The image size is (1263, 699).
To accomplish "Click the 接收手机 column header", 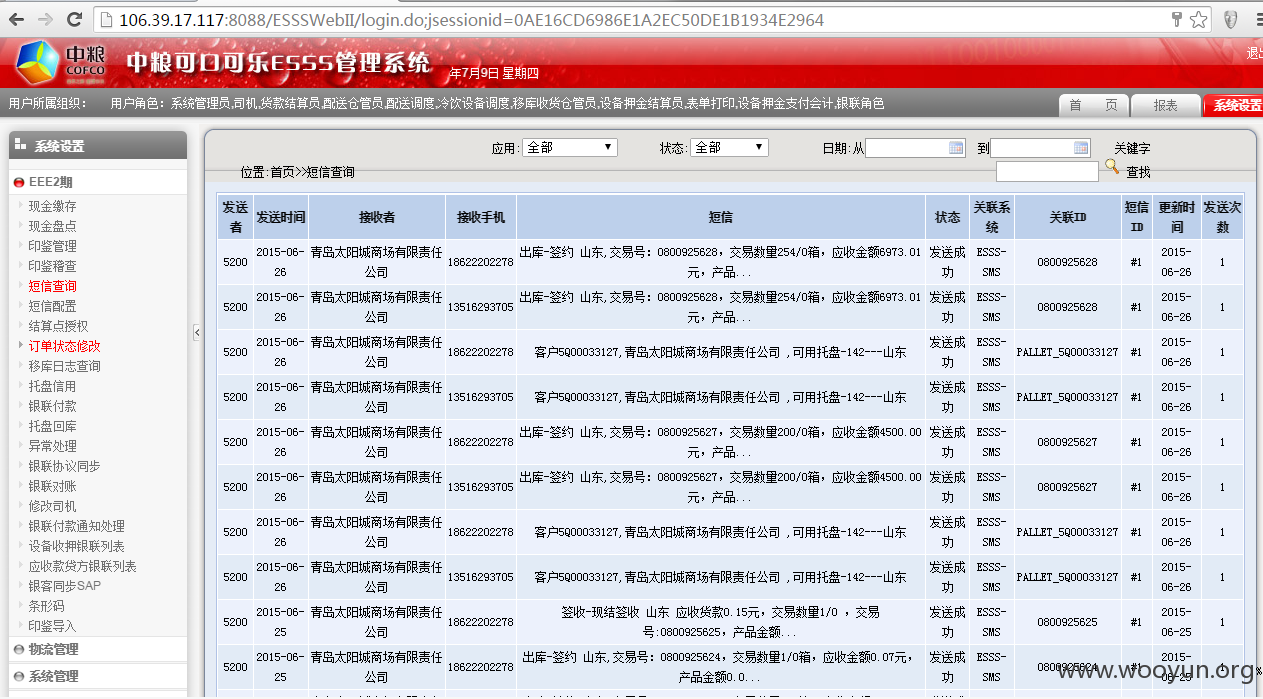I will click(x=480, y=217).
